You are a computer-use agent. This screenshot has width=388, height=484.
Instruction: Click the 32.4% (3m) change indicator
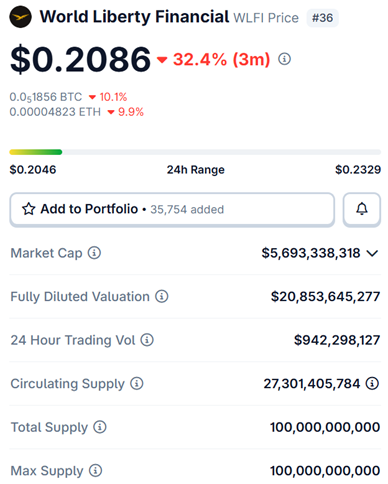213,60
